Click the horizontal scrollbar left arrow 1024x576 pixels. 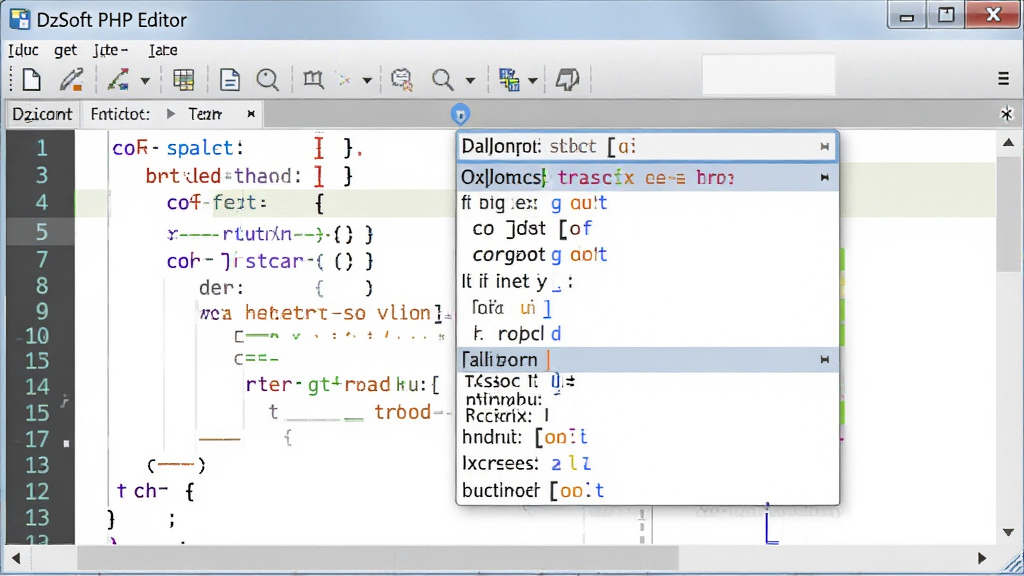16,558
